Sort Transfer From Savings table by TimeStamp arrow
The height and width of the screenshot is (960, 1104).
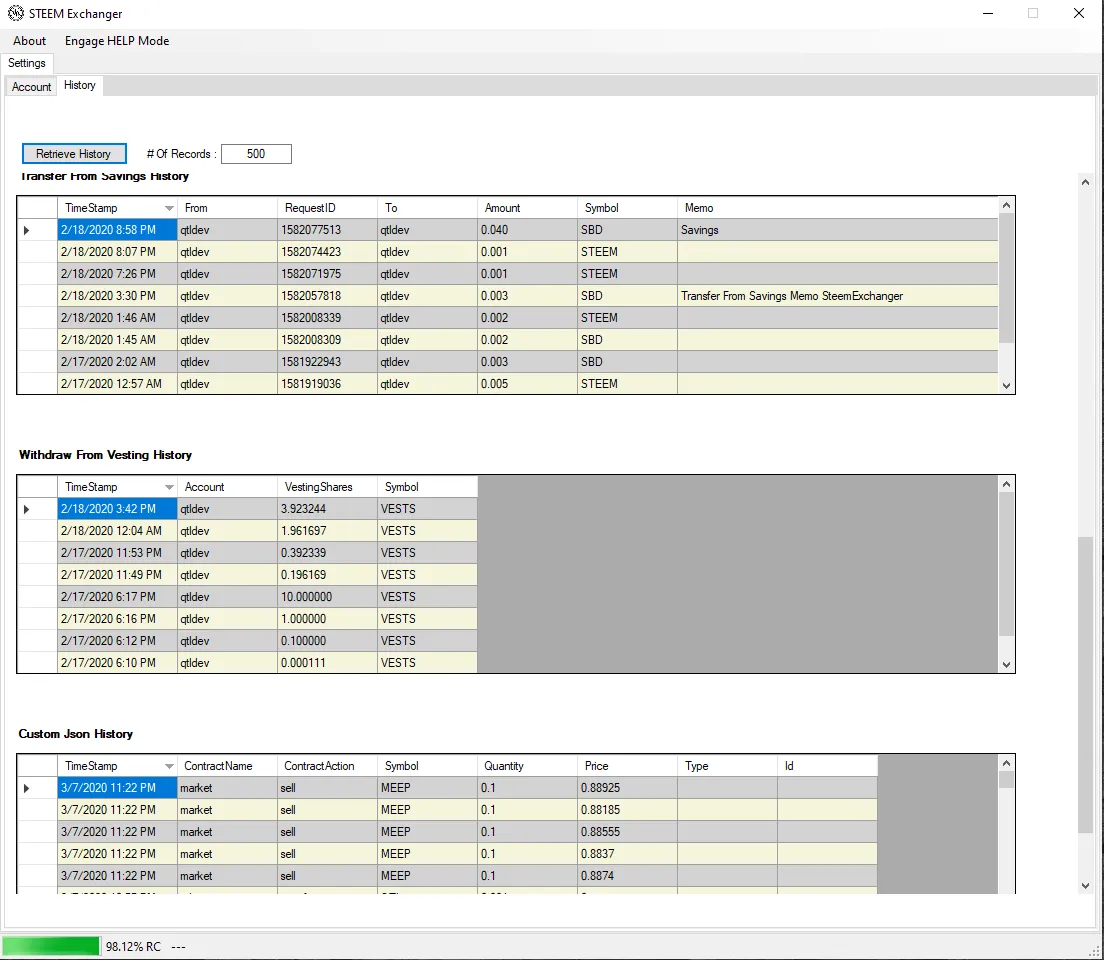point(169,208)
